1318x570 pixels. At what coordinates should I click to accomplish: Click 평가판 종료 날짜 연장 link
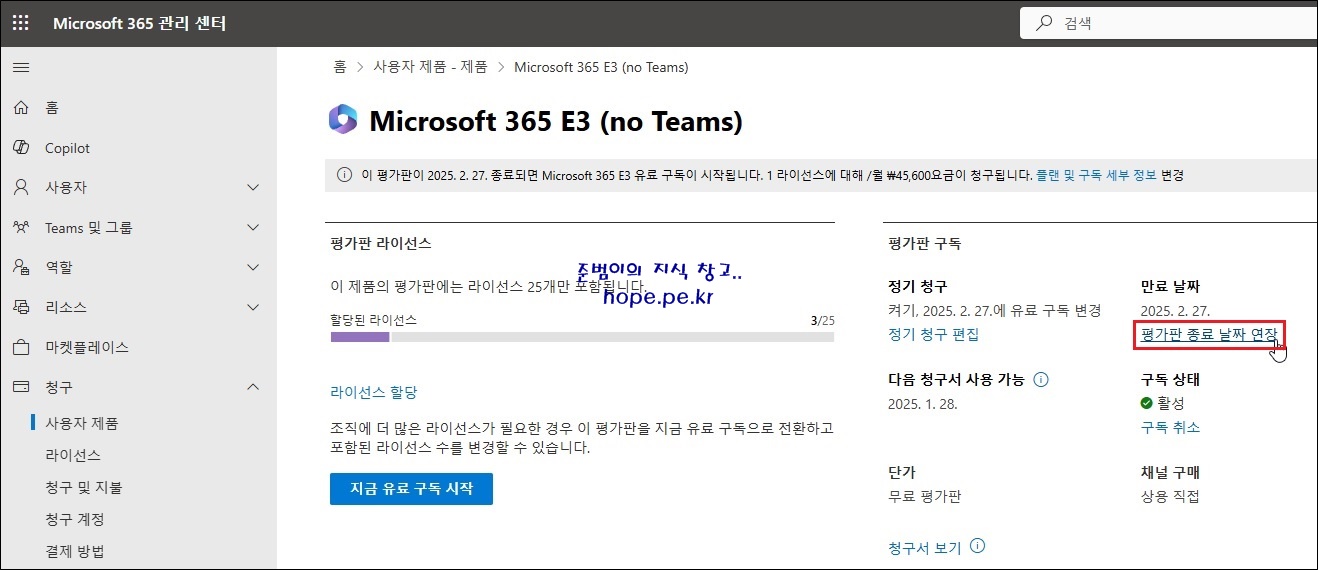pos(1209,335)
